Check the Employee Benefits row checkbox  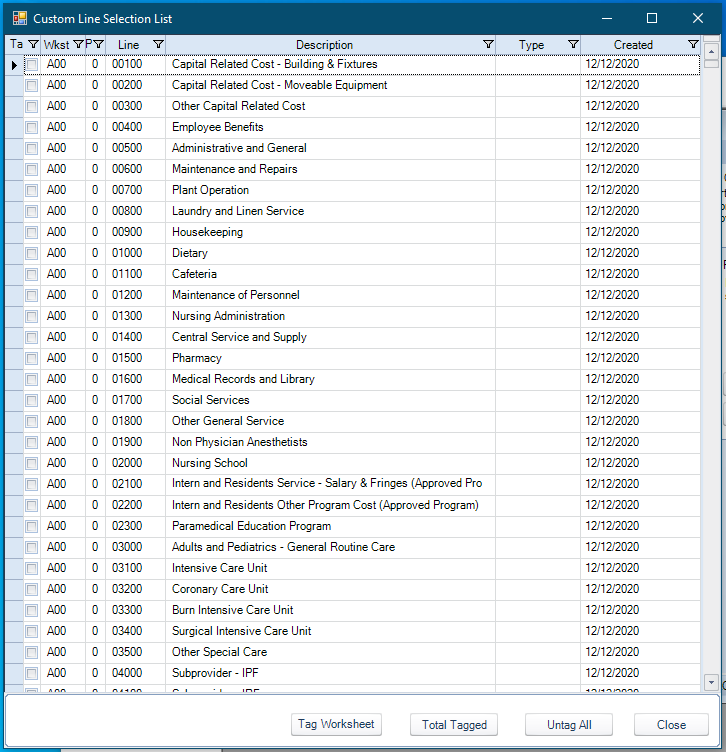(x=32, y=128)
